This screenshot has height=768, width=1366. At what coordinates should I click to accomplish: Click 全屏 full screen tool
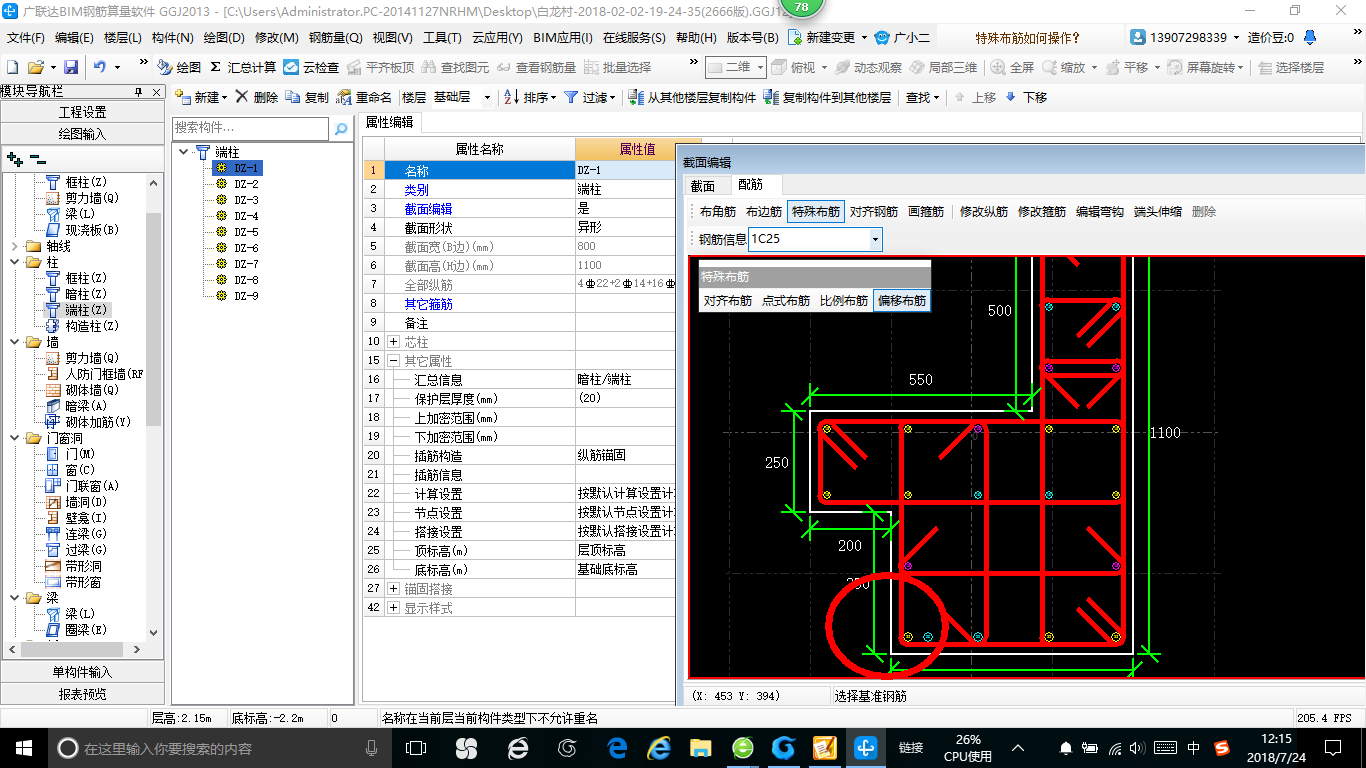pyautogui.click(x=1013, y=67)
